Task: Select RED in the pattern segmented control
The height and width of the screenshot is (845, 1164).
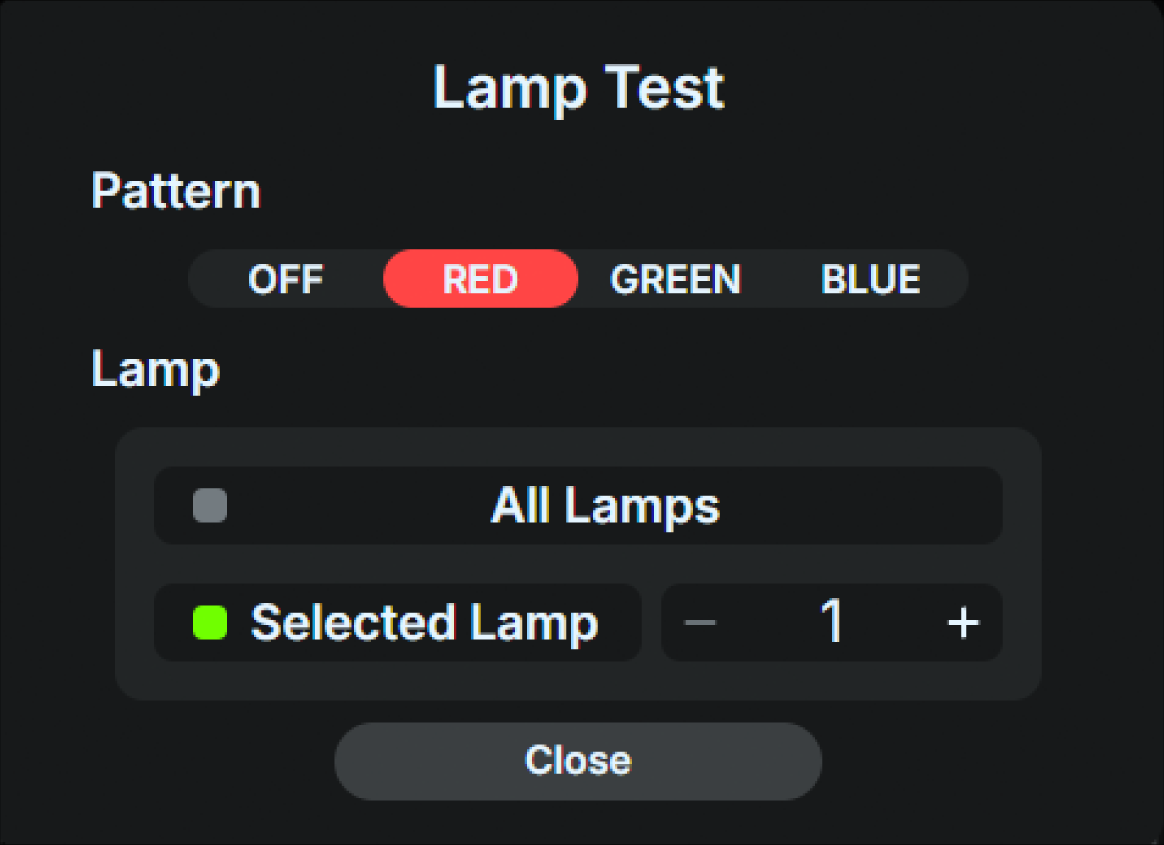Action: [x=480, y=280]
